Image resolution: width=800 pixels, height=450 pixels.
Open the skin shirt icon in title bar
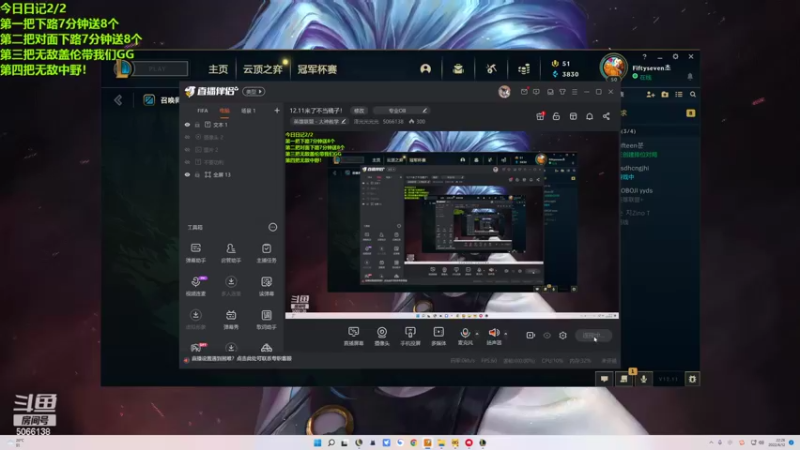[562, 92]
